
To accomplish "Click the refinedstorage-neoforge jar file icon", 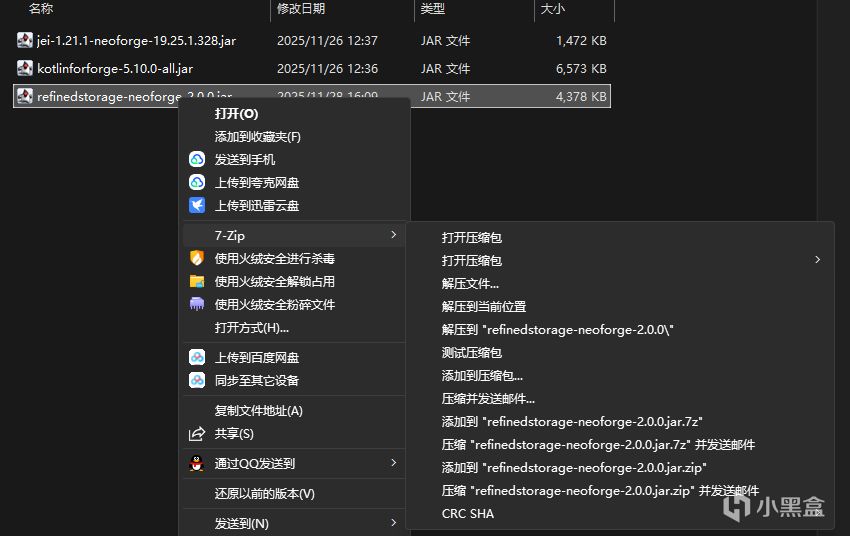I will pyautogui.click(x=25, y=96).
